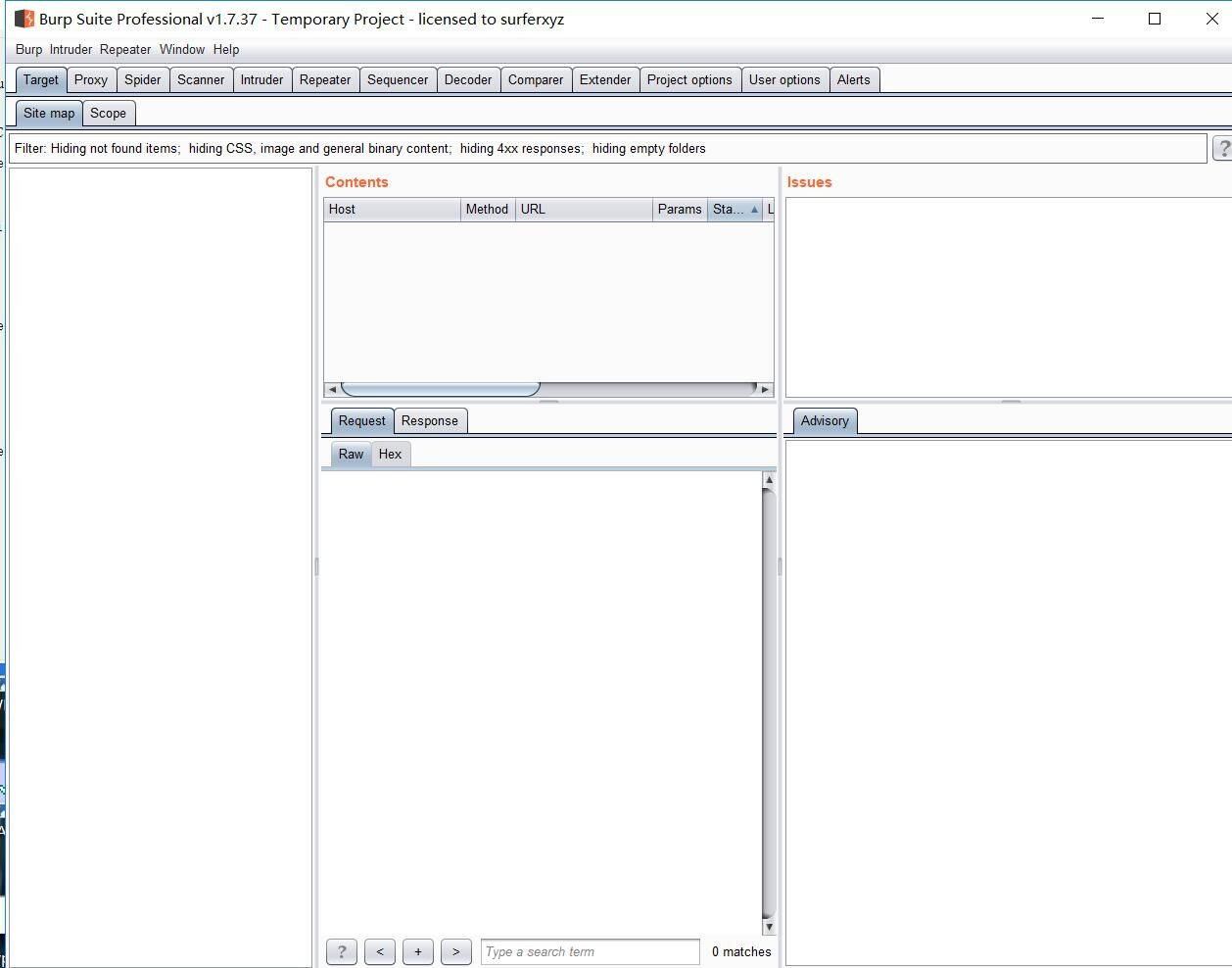Viewport: 1232px width, 968px height.
Task: Switch to the Spider tab
Action: pyautogui.click(x=143, y=80)
